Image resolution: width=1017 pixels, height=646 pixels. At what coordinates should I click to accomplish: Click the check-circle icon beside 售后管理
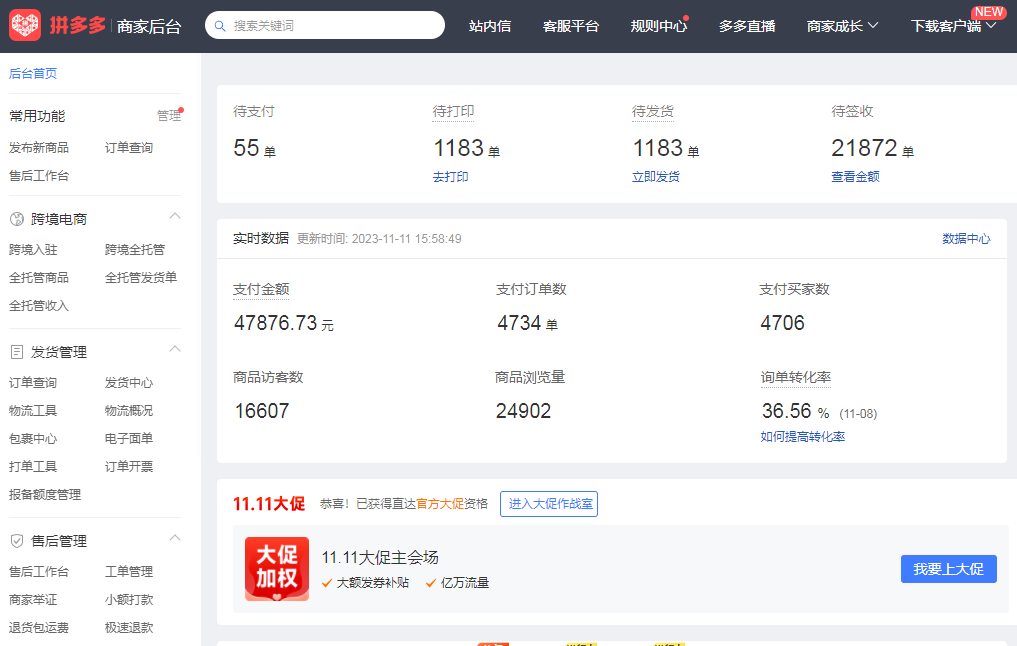pyautogui.click(x=17, y=540)
